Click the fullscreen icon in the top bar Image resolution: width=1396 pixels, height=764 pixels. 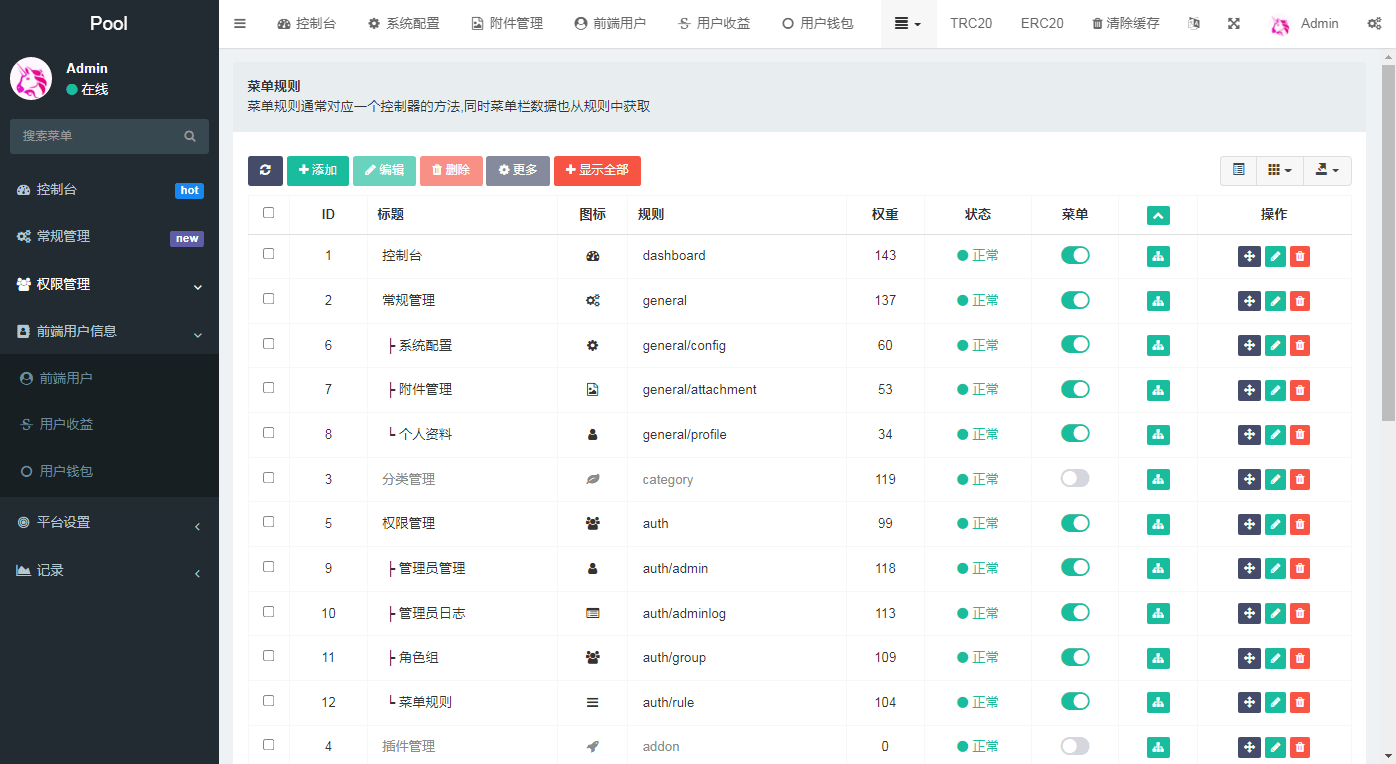pyautogui.click(x=1233, y=23)
